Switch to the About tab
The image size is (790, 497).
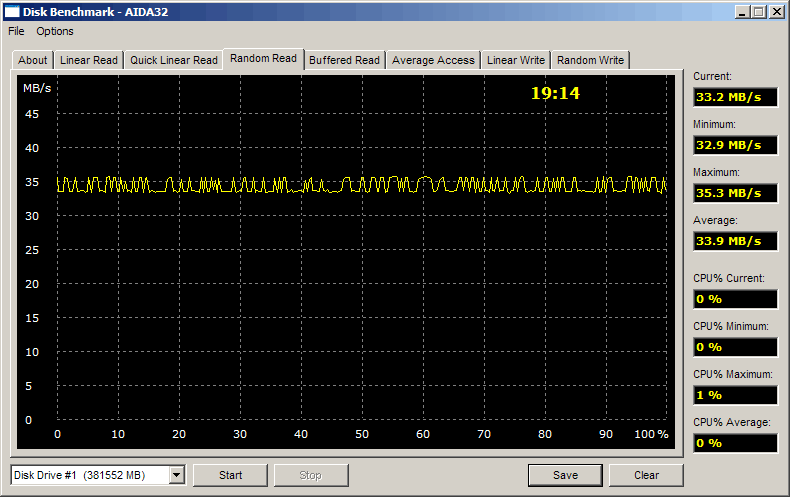[32, 60]
